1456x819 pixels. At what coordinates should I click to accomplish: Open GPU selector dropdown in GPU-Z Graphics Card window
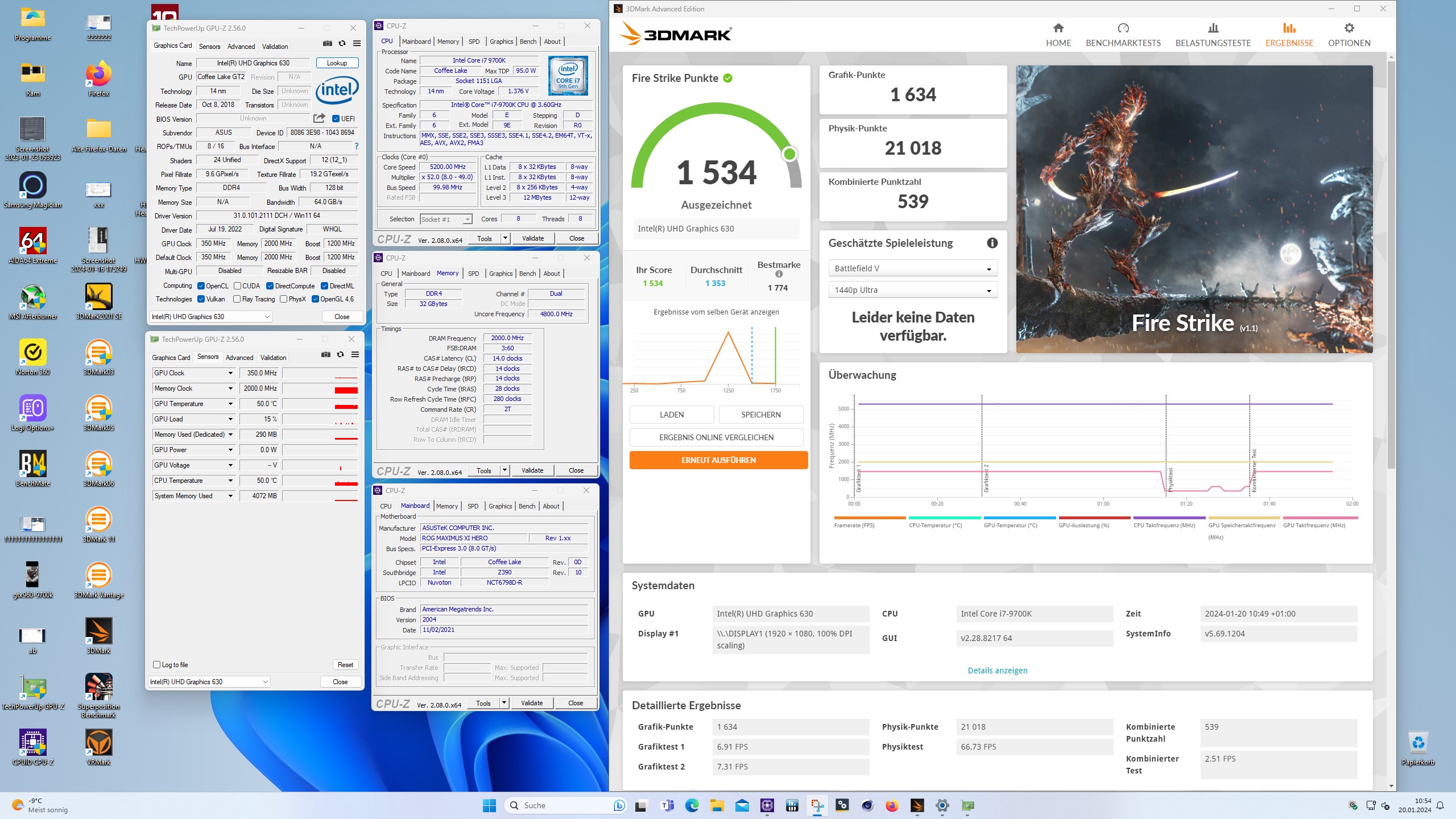pos(210,317)
